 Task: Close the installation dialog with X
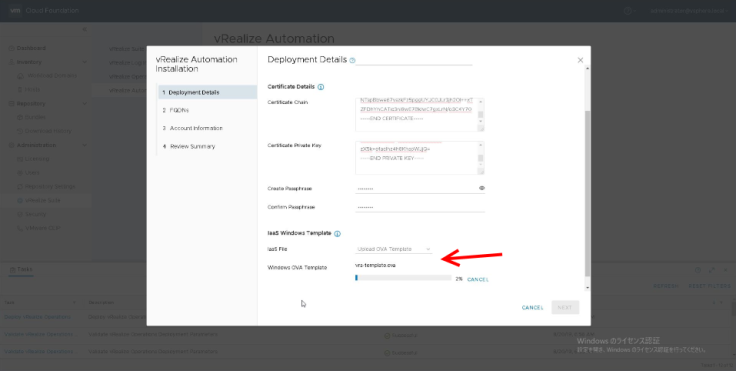tap(580, 60)
